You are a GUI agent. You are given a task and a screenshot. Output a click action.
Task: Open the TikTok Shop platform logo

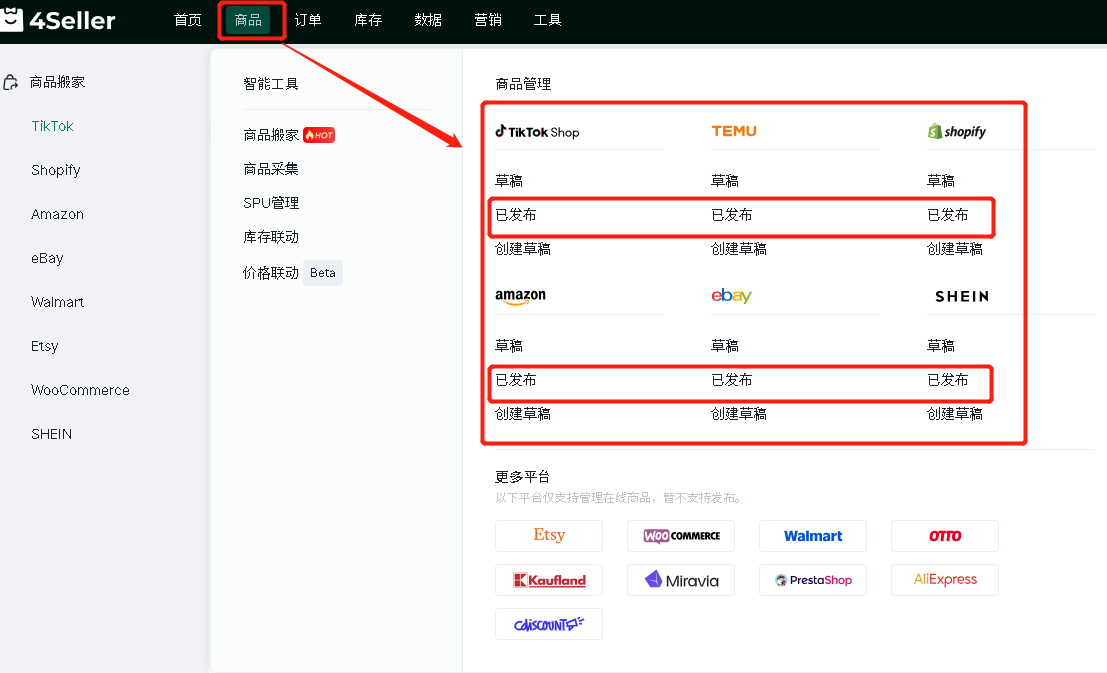point(537,131)
